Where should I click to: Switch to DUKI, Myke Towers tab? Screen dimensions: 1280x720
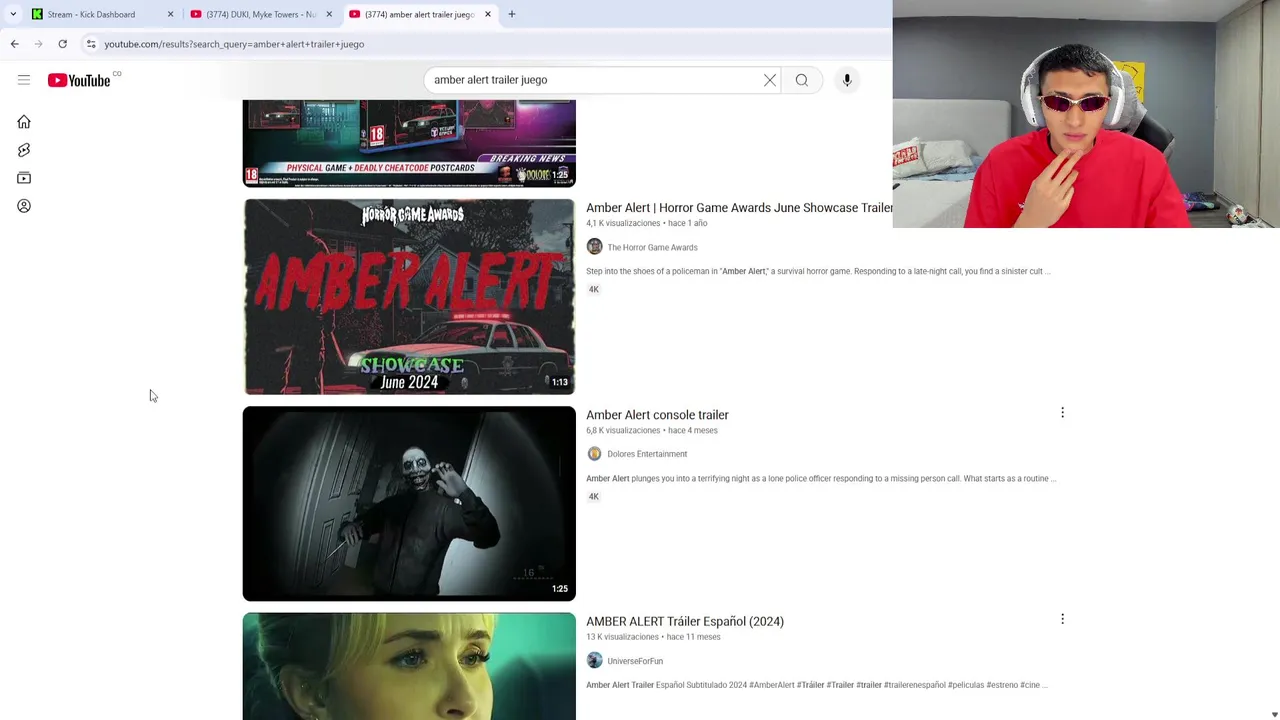[x=260, y=14]
